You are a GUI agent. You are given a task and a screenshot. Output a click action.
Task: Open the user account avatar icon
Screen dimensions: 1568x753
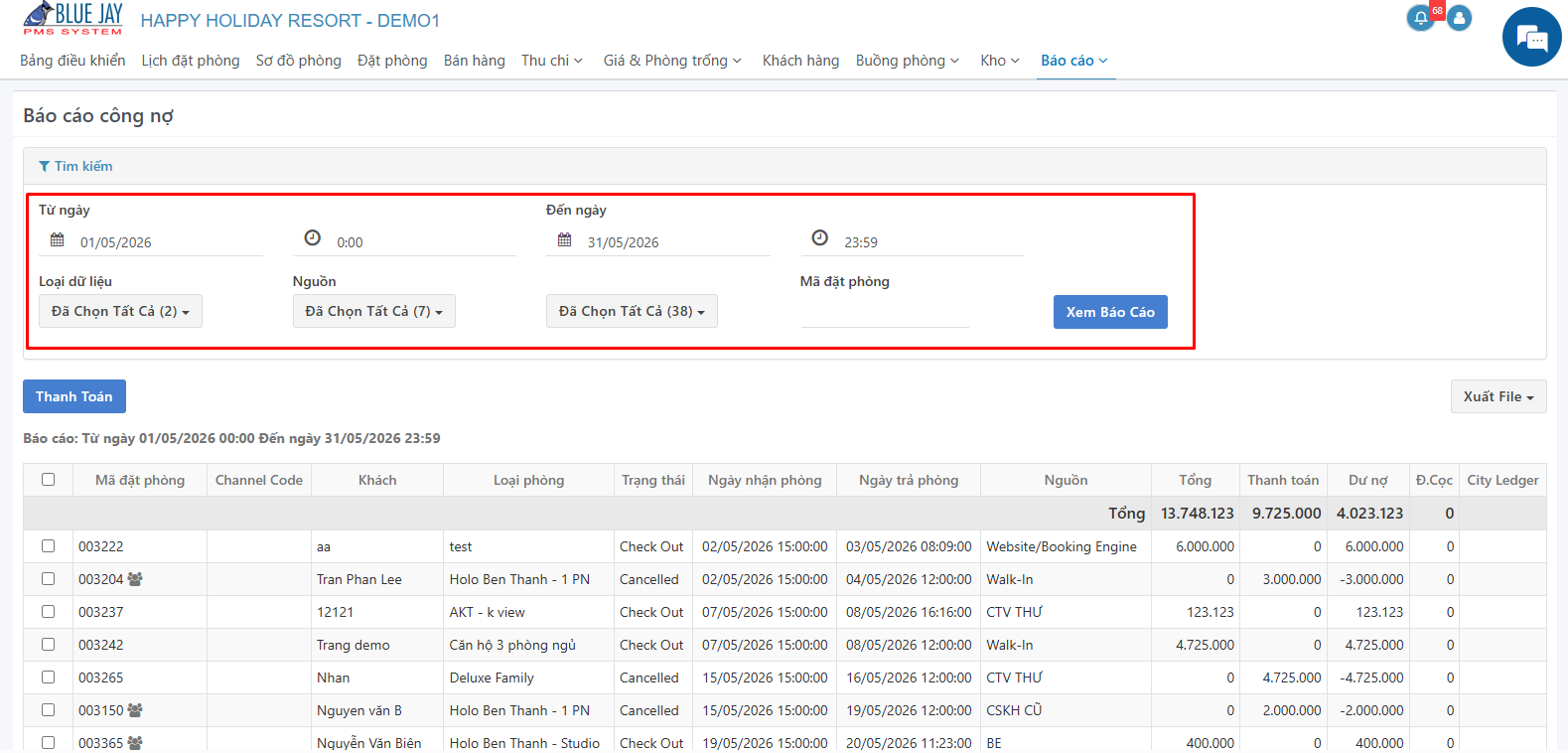[1459, 18]
